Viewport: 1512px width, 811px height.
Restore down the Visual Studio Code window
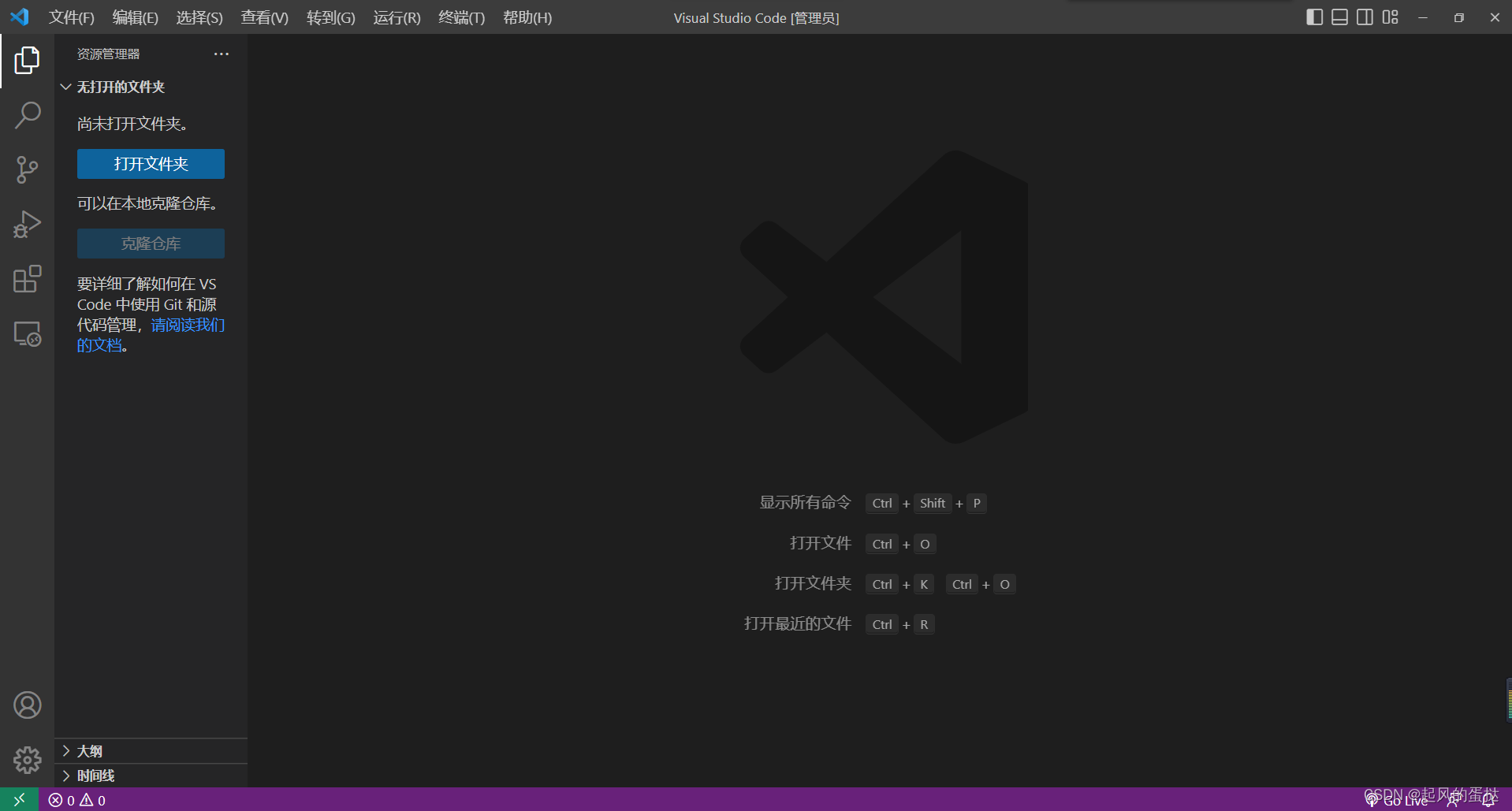tap(1459, 17)
